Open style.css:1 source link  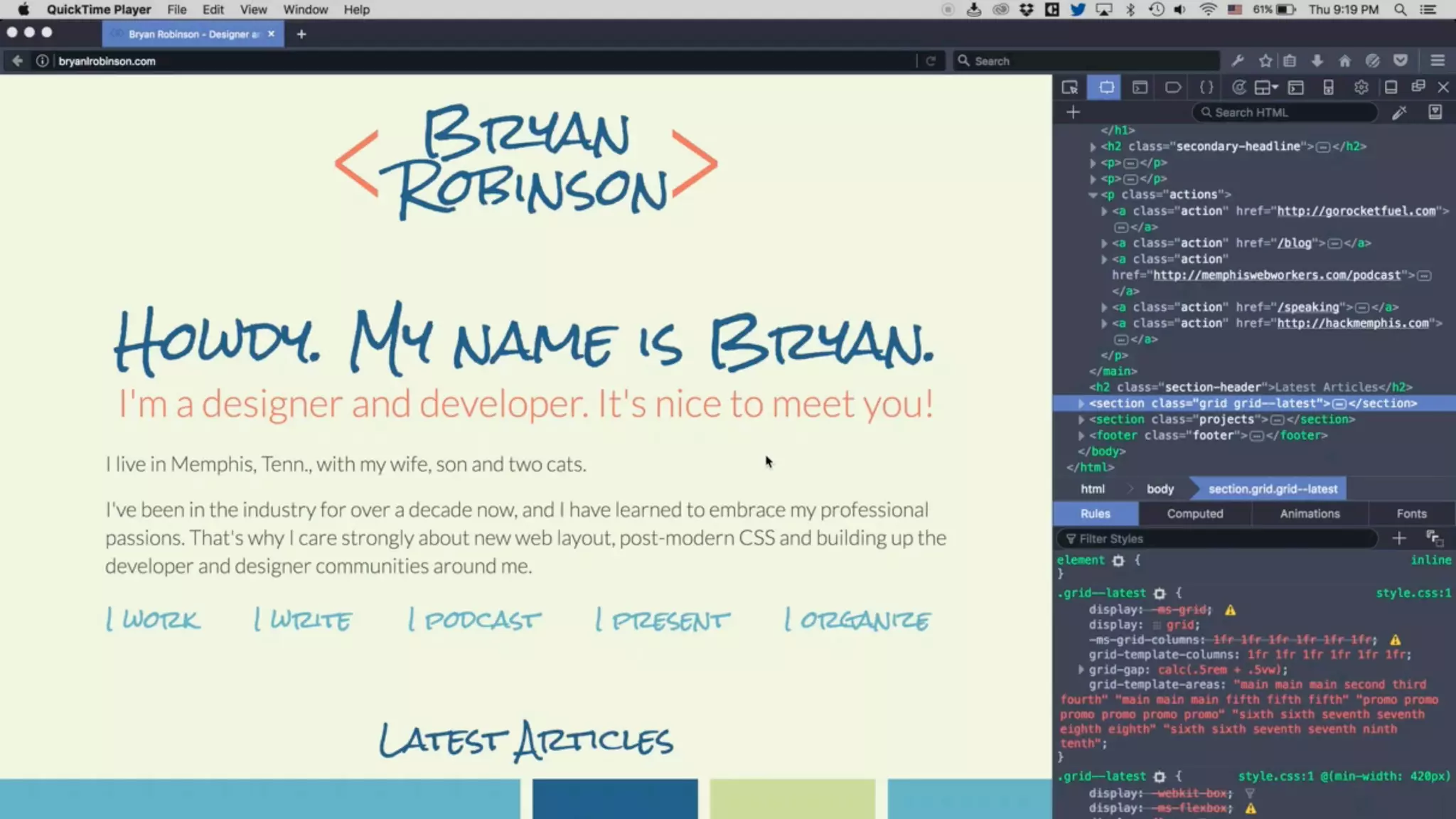[x=1412, y=593]
